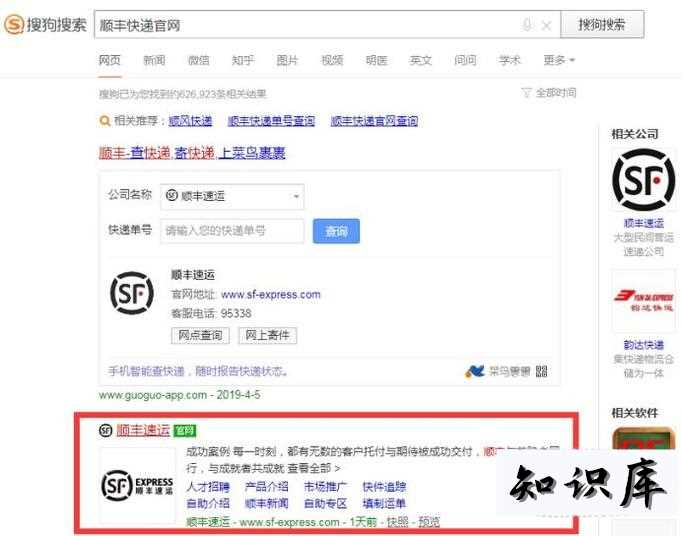The width and height of the screenshot is (682, 536).
Task: Open result 顺丰-查快递,寄快递,上菜鸟裹裹
Action: tap(192, 153)
